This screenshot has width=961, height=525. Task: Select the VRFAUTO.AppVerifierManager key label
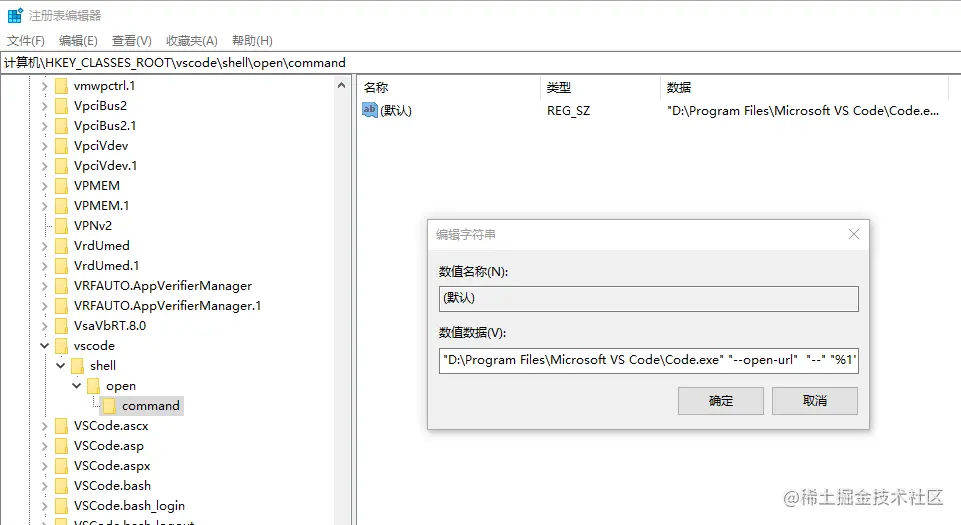pyautogui.click(x=163, y=286)
